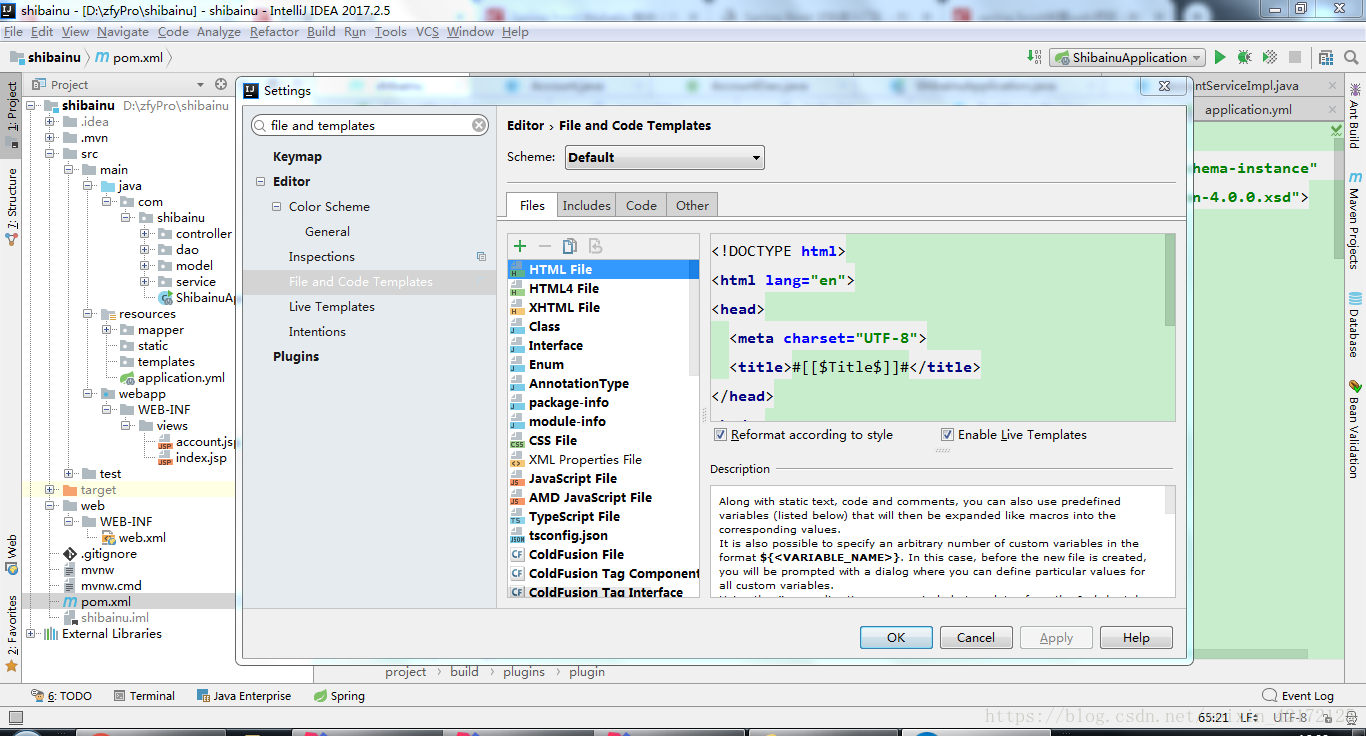
Task: Toggle Reformat according to style checkbox
Action: tap(720, 435)
